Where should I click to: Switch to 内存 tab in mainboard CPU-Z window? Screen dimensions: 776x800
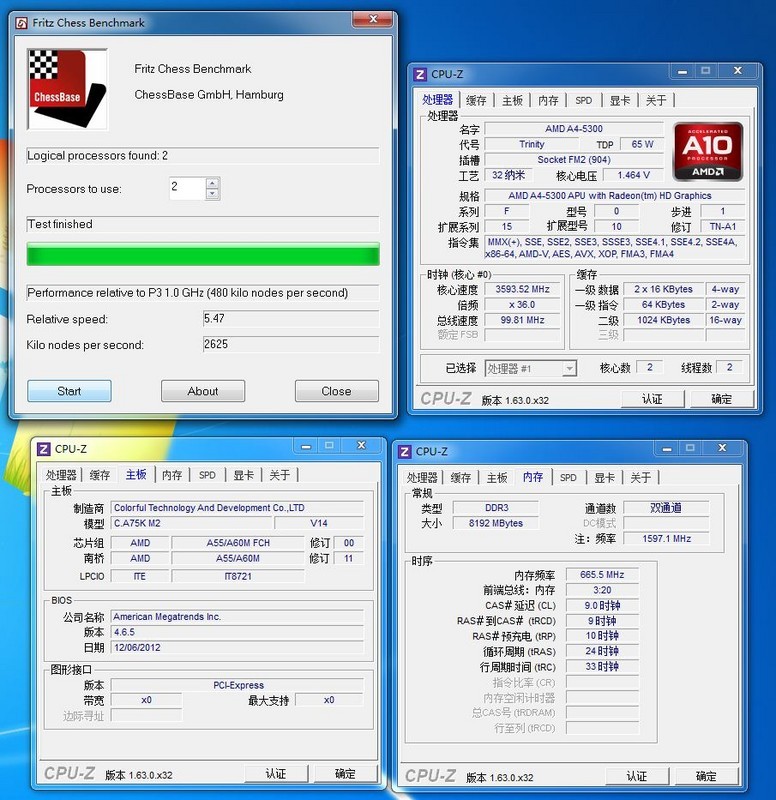[172, 476]
